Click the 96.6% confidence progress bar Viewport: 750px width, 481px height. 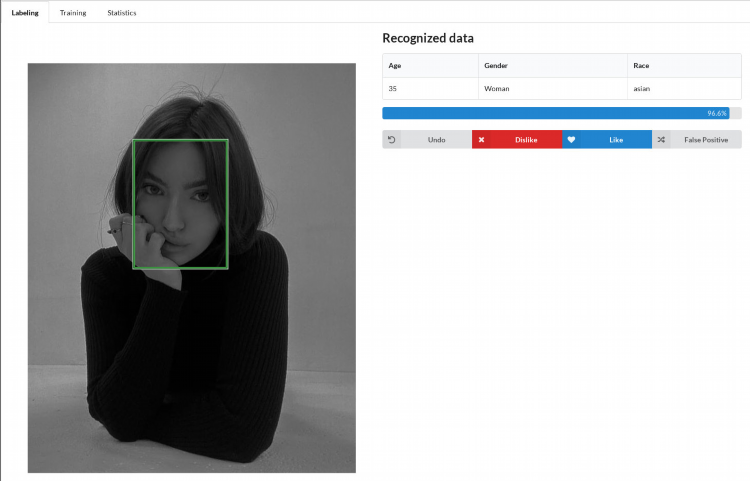(562, 113)
